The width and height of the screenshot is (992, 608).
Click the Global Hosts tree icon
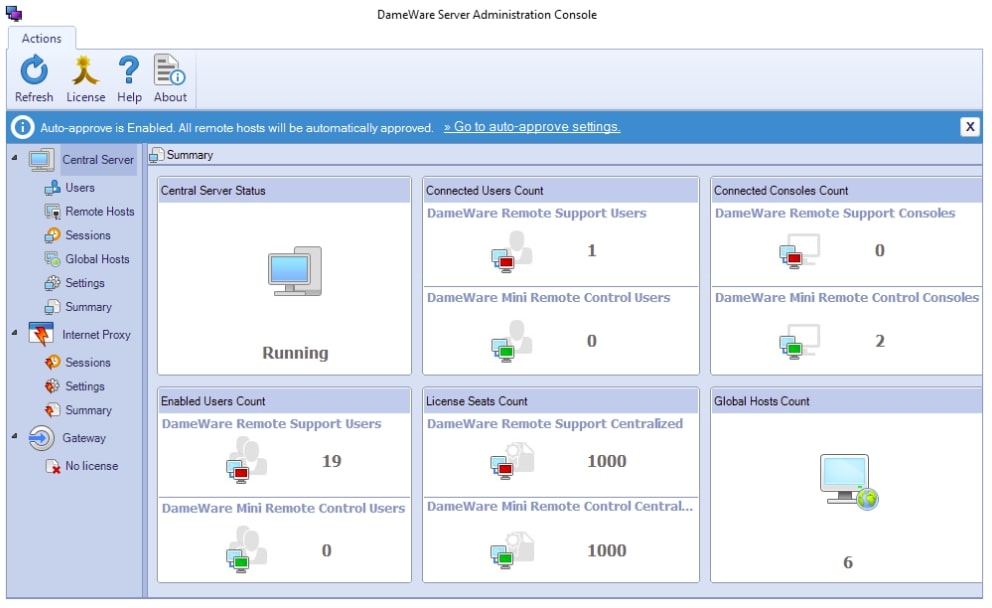click(53, 259)
